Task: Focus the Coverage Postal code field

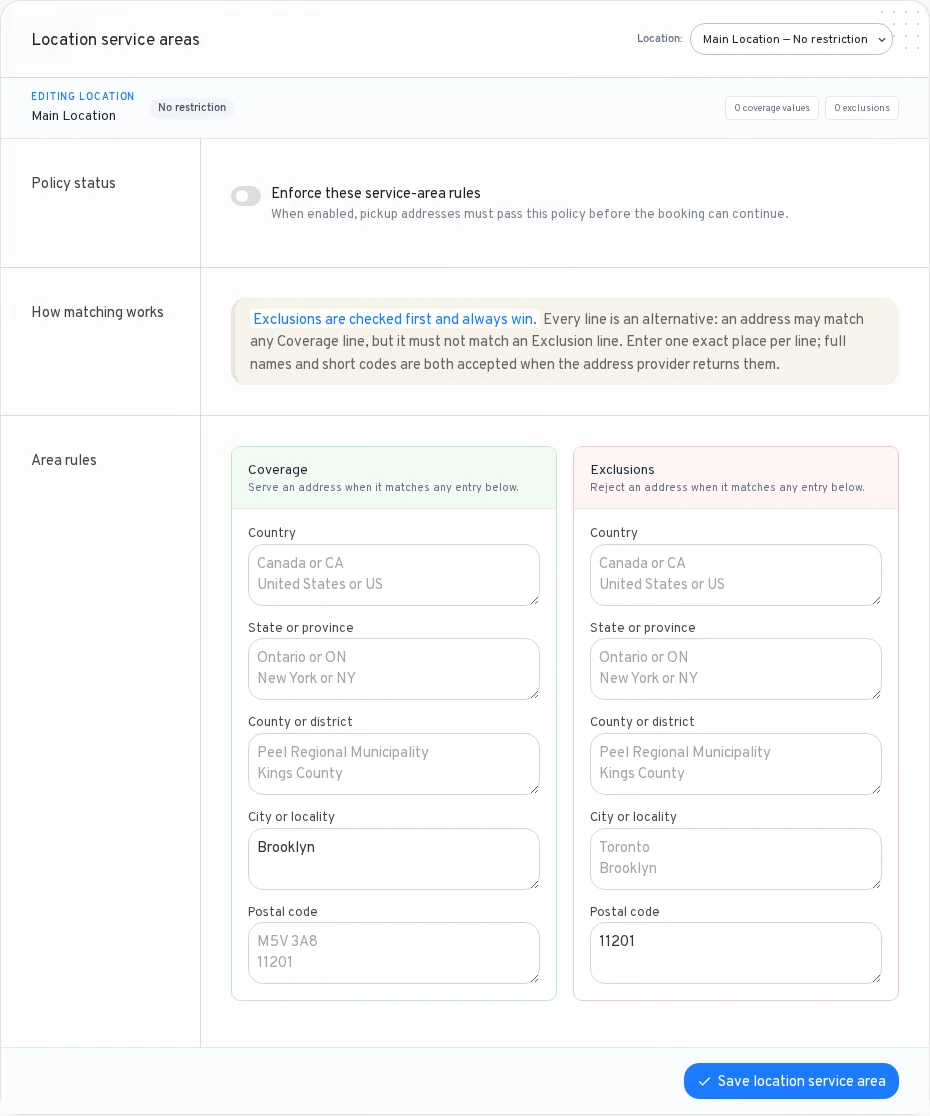Action: tap(393, 953)
